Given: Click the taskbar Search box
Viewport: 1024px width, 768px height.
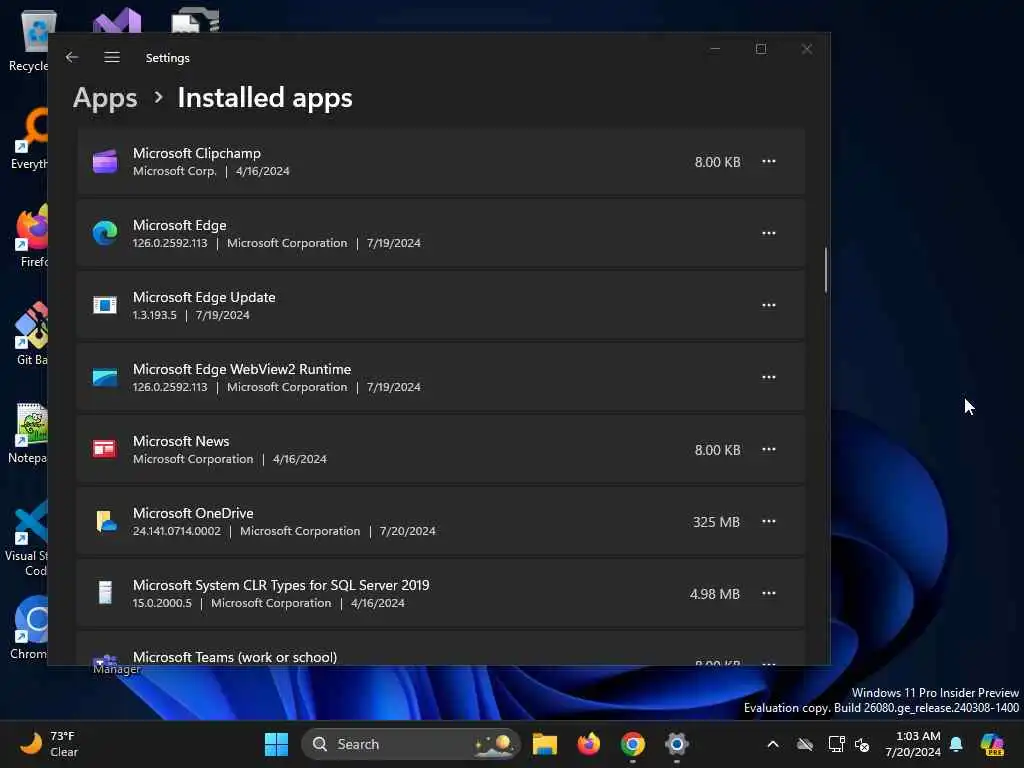Looking at the screenshot, I should click(411, 744).
